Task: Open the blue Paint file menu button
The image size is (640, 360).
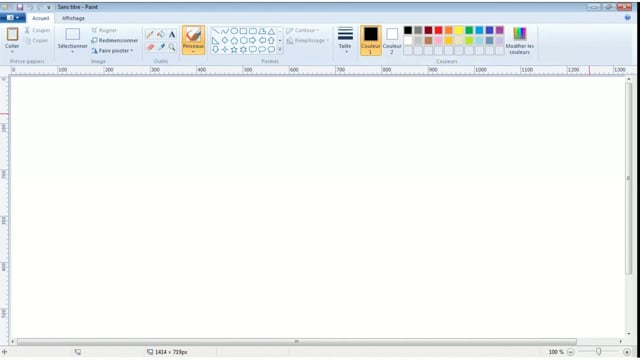Action: pyautogui.click(x=13, y=18)
